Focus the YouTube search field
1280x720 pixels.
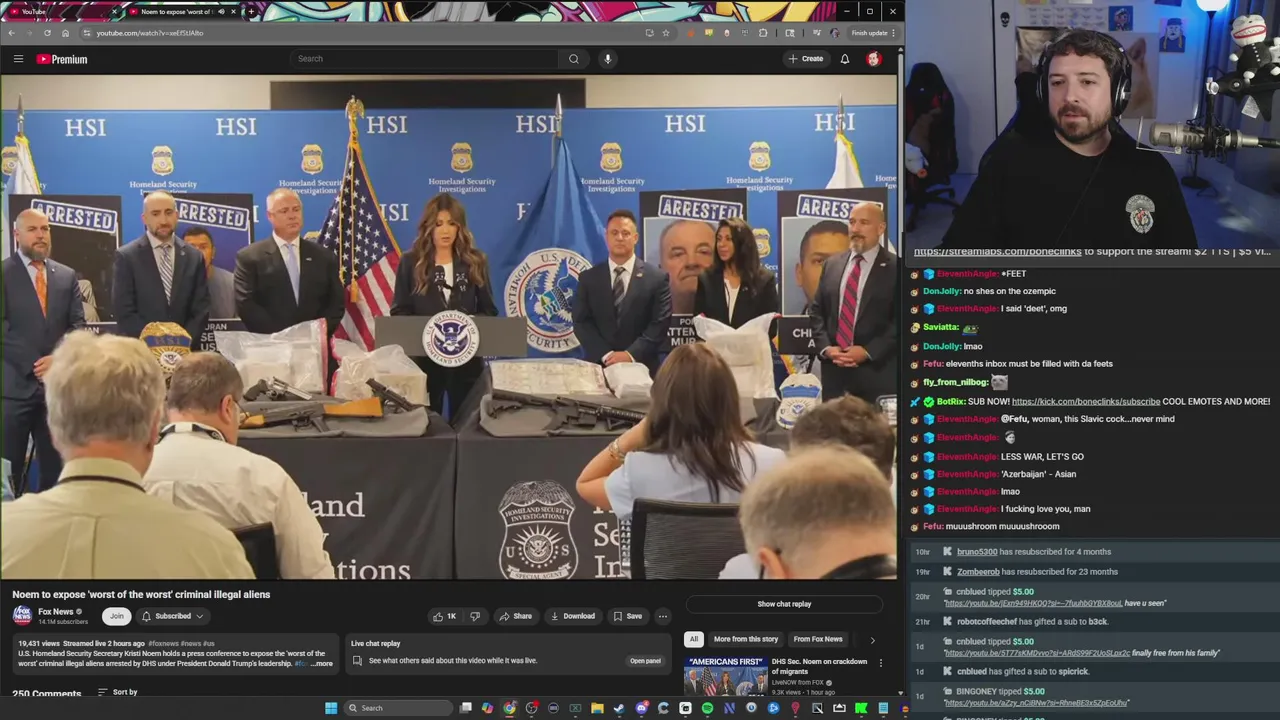click(425, 59)
